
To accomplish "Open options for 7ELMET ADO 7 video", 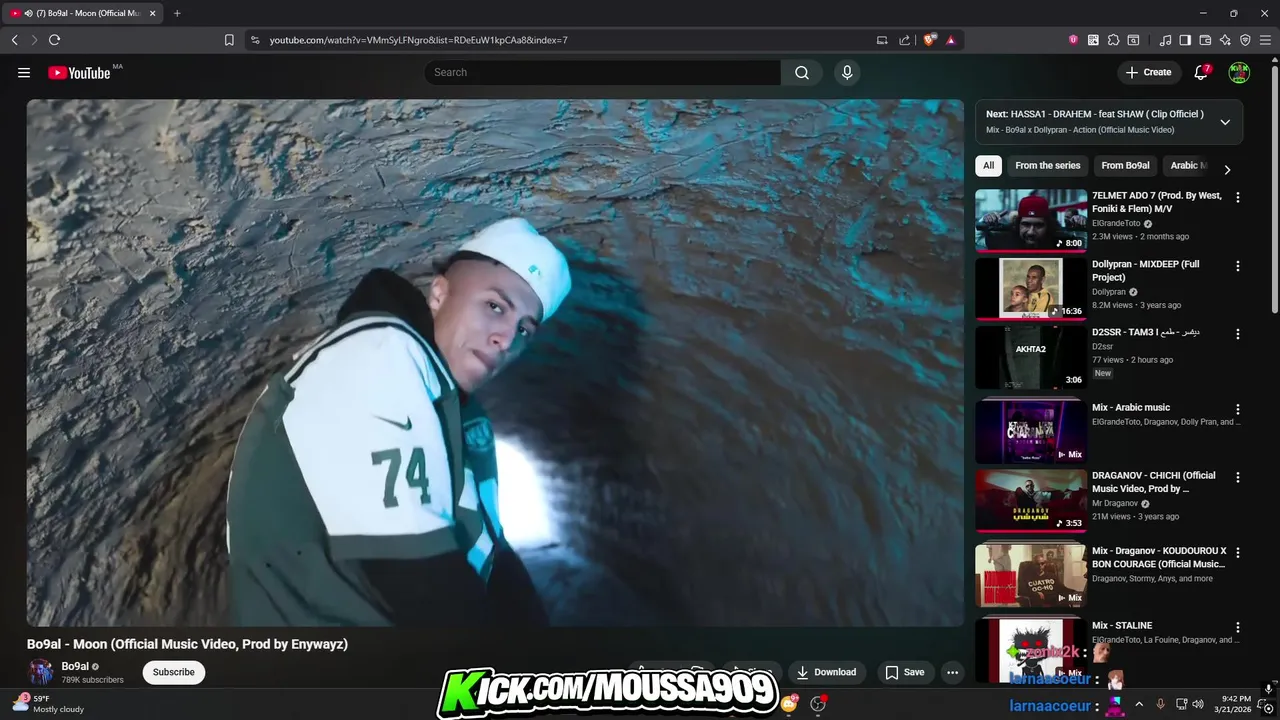I will point(1237,198).
